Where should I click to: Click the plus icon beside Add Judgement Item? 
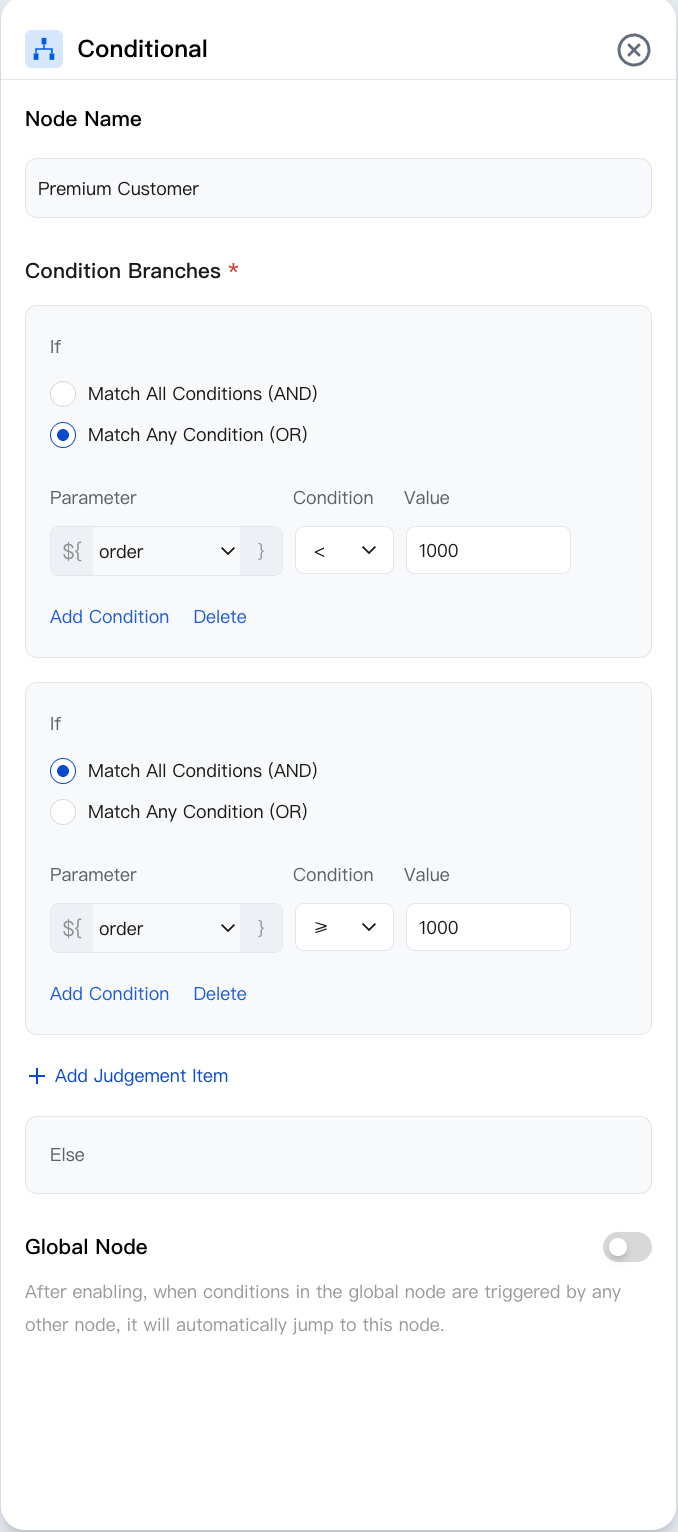37,1076
